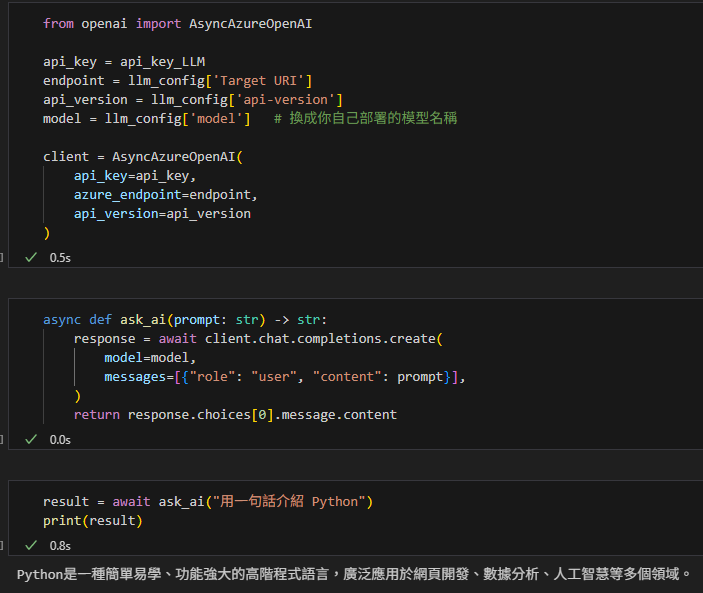Click the 'api_version=api_version' argument line
Screen dimensions: 703x593
tap(162, 213)
